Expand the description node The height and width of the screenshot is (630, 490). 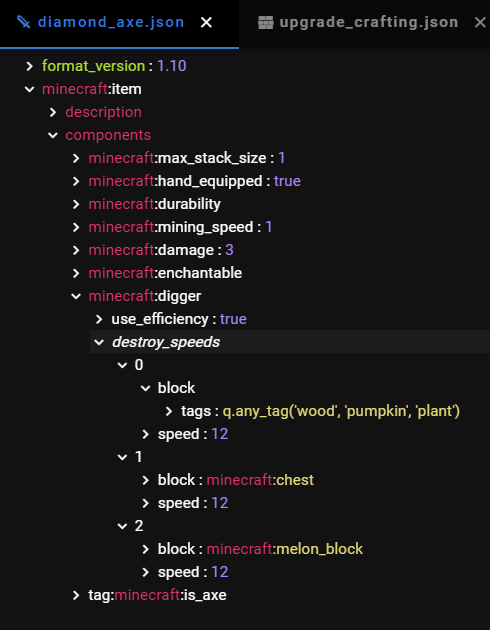coord(53,112)
